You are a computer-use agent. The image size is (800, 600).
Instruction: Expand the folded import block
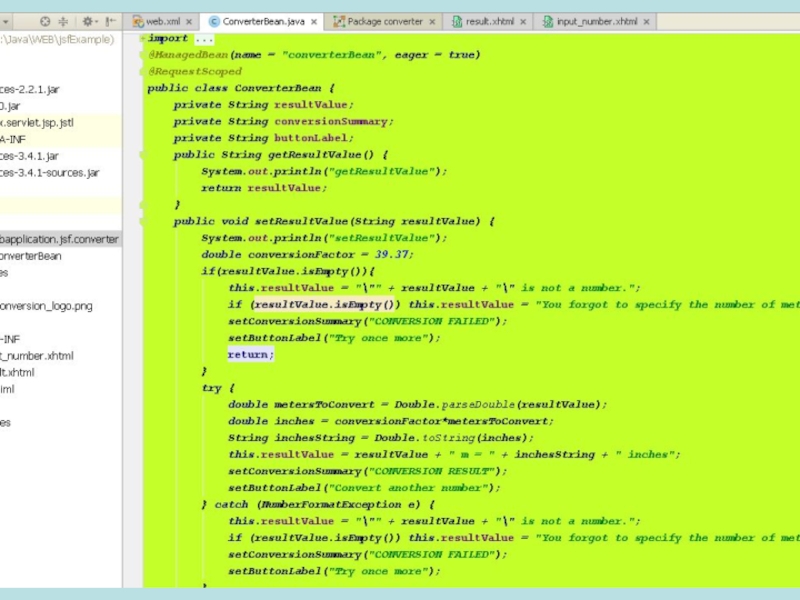141,39
